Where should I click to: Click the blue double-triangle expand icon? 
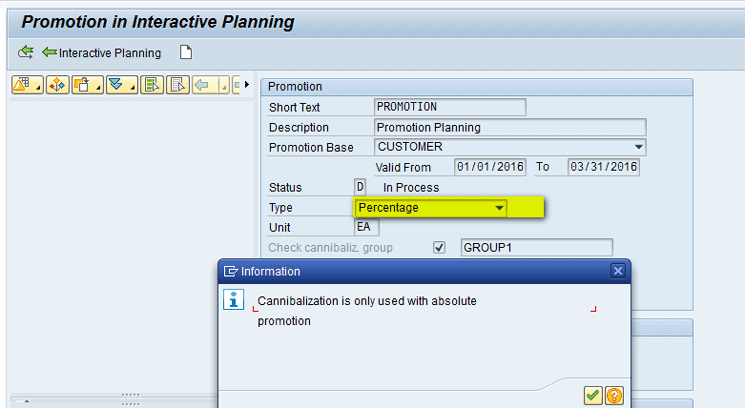(119, 85)
